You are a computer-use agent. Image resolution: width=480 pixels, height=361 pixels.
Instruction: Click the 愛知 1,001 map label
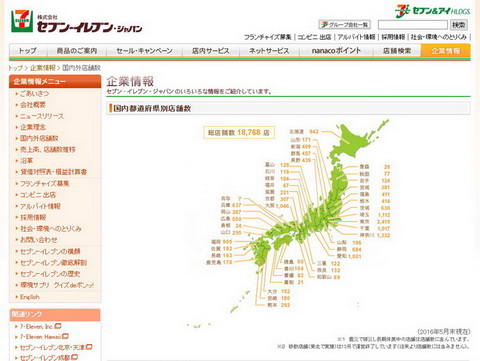(349, 256)
